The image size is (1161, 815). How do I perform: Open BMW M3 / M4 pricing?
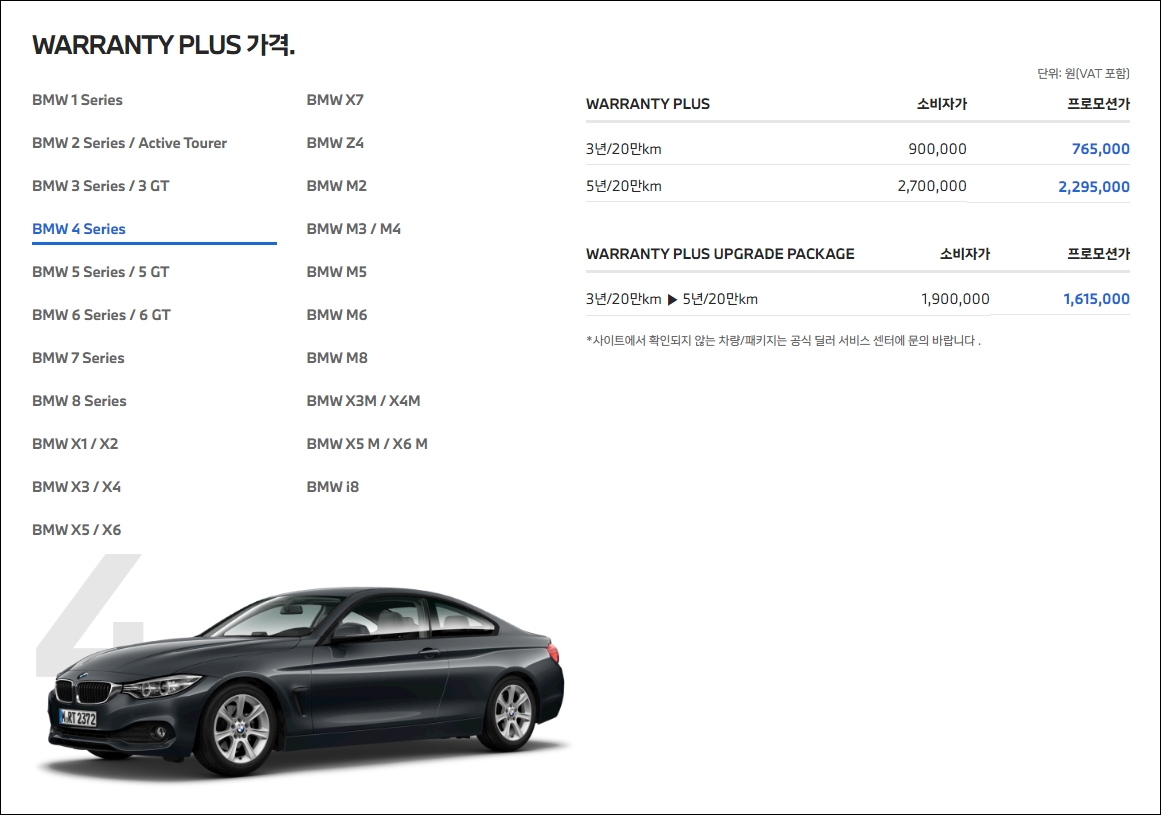[354, 229]
